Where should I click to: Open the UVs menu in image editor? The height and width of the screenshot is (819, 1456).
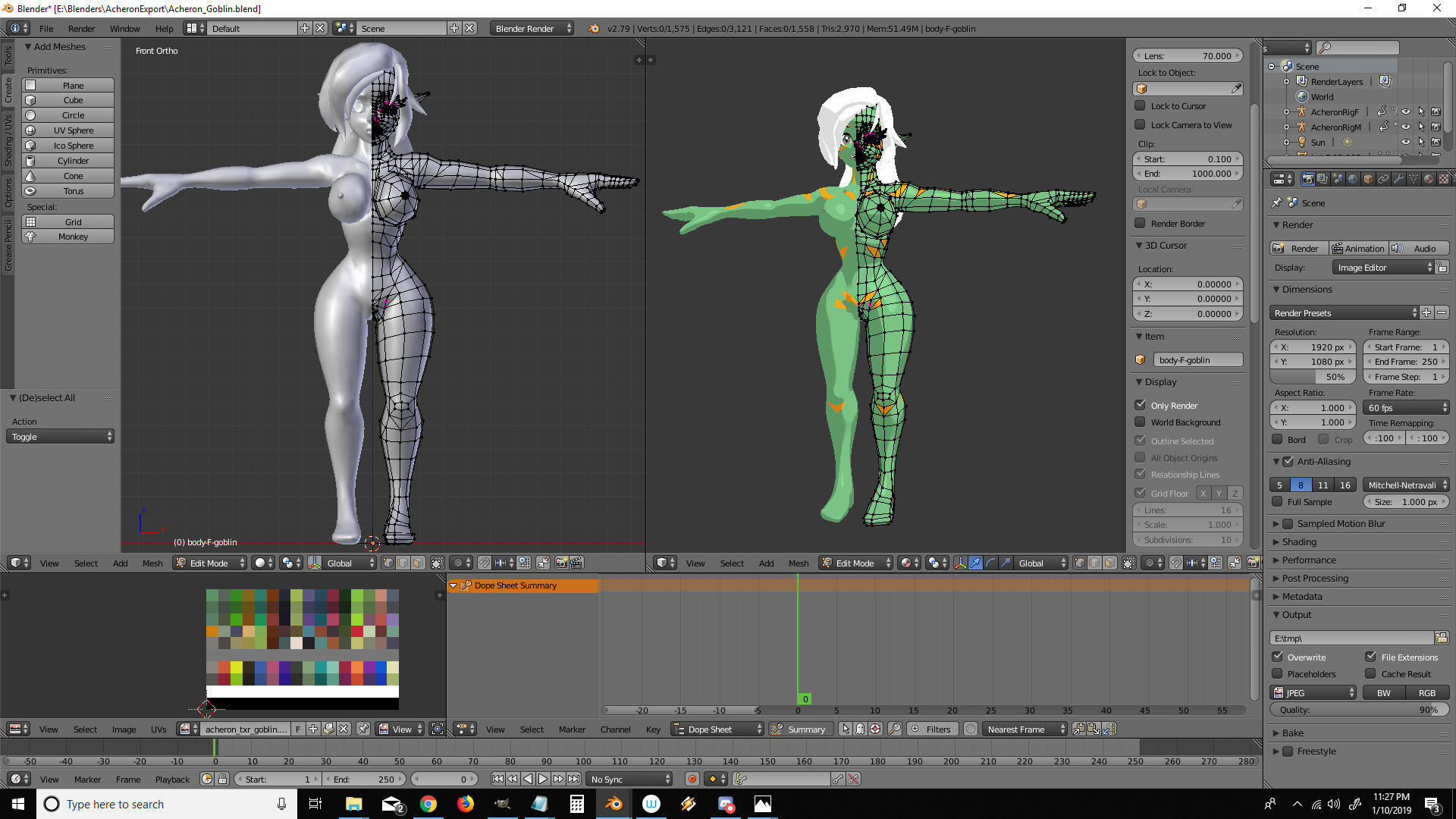[x=158, y=729]
